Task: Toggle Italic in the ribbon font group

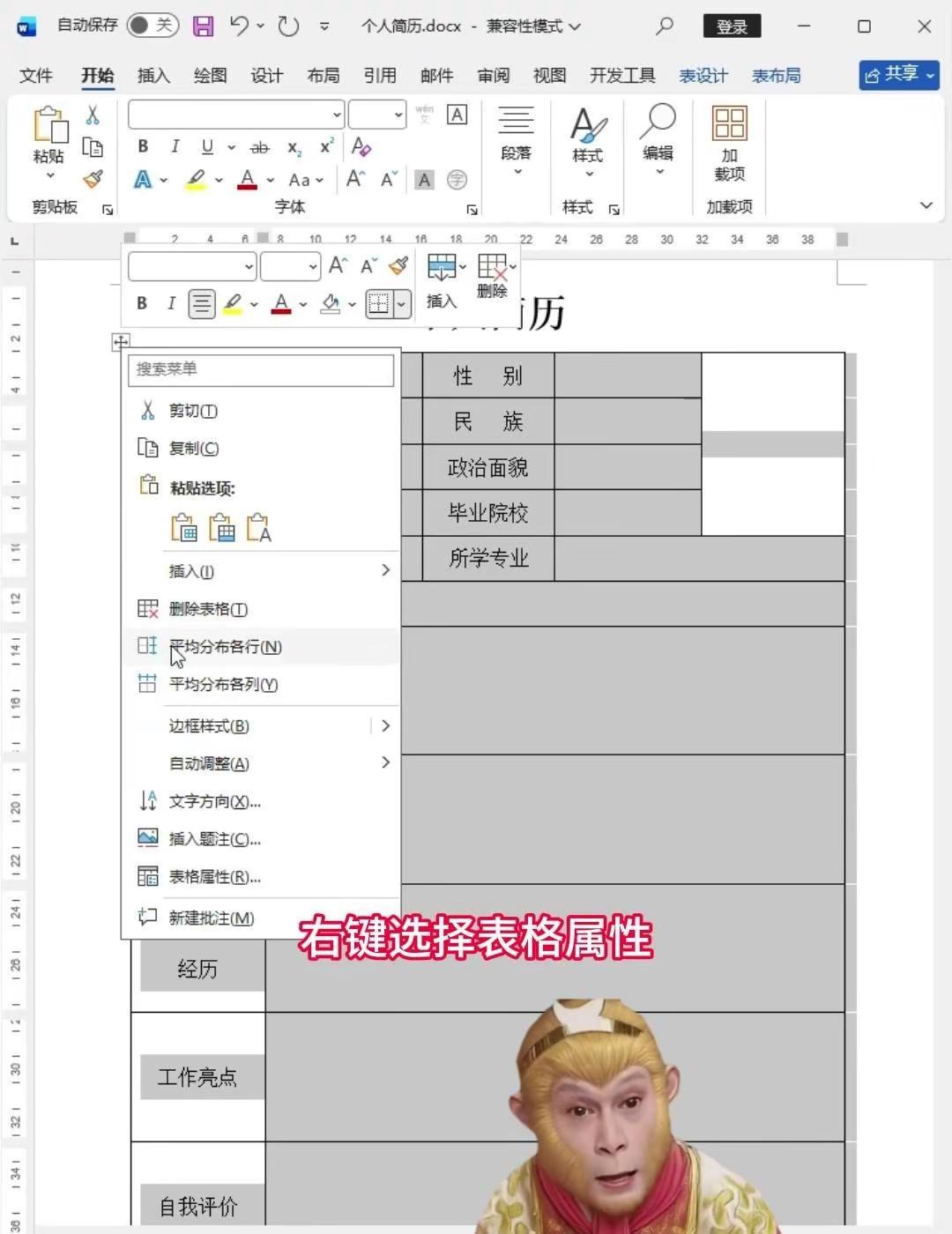Action: click(175, 146)
